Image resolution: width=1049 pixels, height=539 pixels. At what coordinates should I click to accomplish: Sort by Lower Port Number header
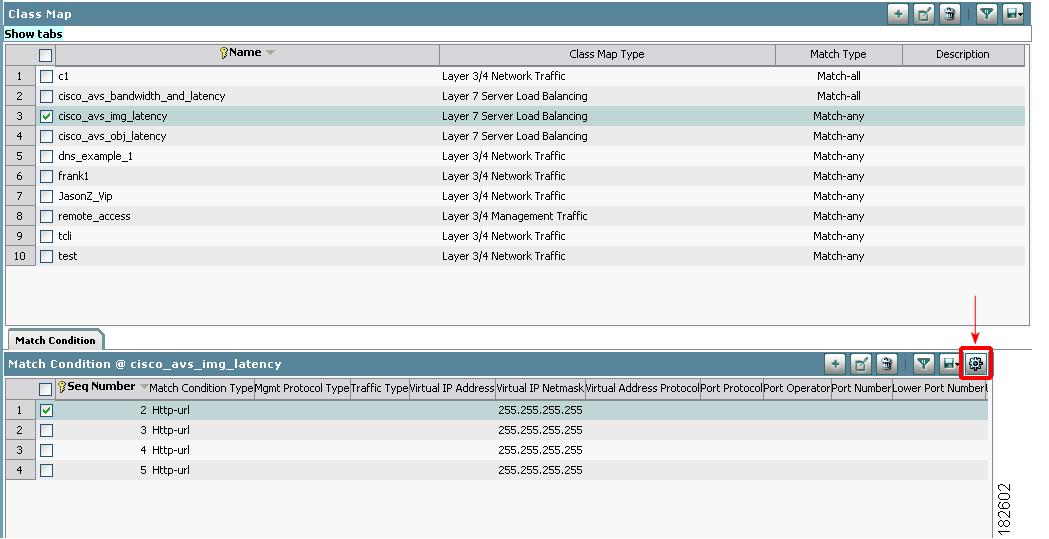940,389
